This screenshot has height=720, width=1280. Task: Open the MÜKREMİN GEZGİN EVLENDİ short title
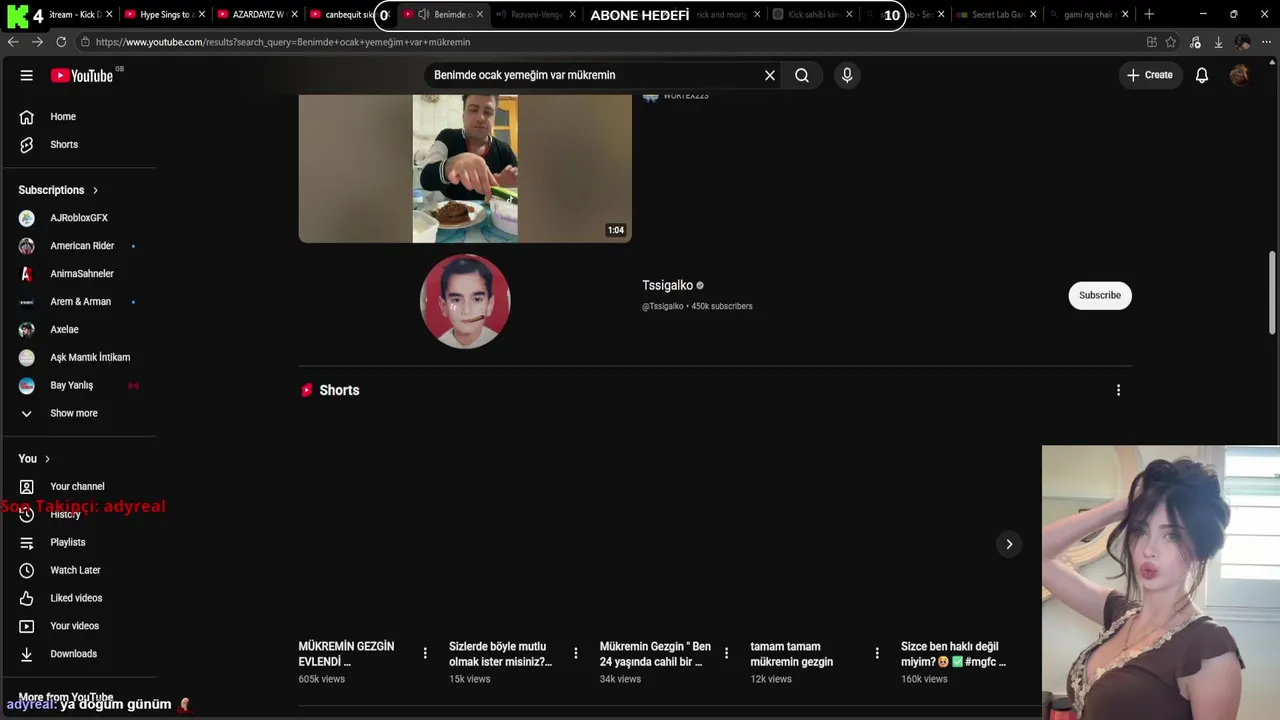(x=347, y=654)
